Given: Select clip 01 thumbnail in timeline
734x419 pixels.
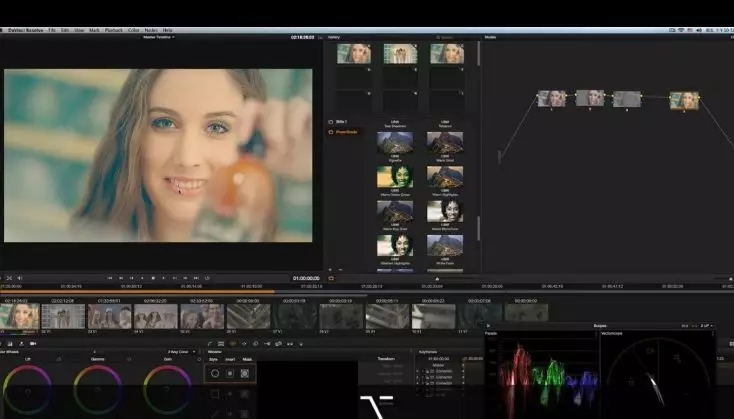Looking at the screenshot, I should tap(20, 316).
